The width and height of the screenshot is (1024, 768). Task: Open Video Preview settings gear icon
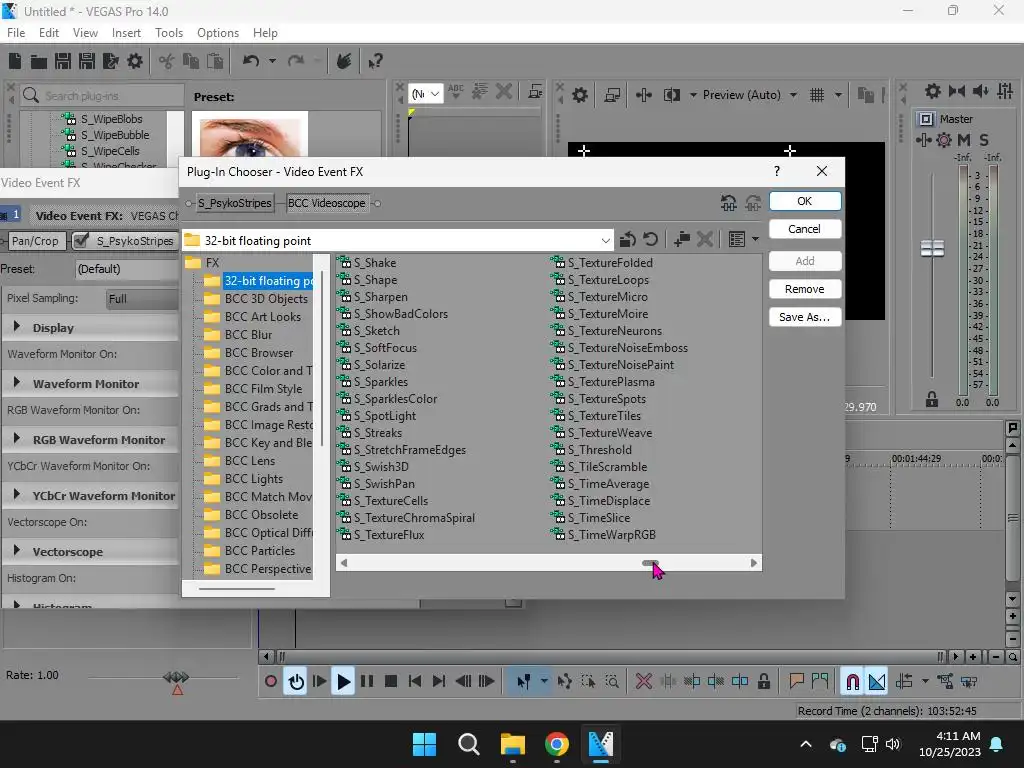tap(579, 95)
